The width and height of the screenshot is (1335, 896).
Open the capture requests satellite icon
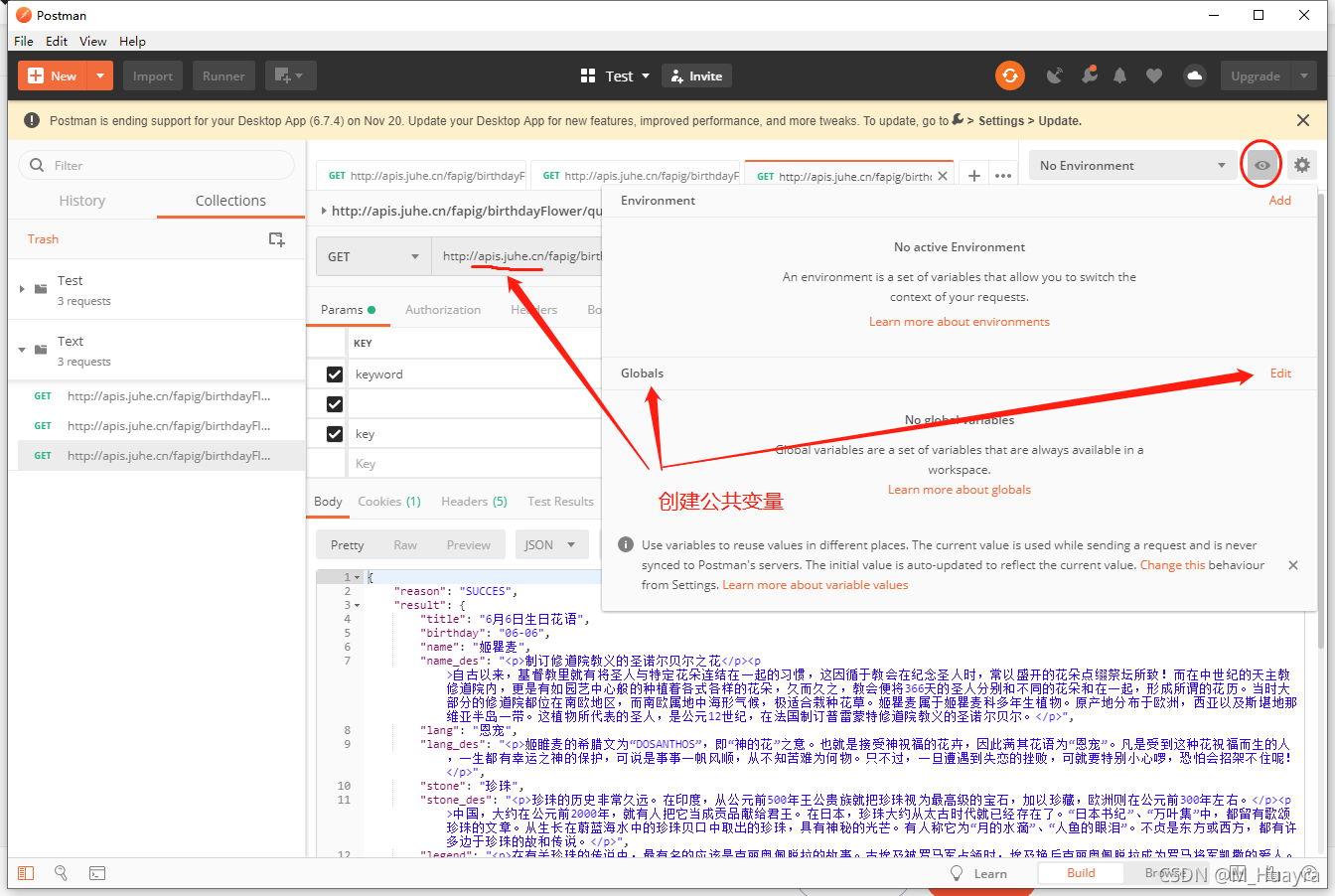(1055, 75)
